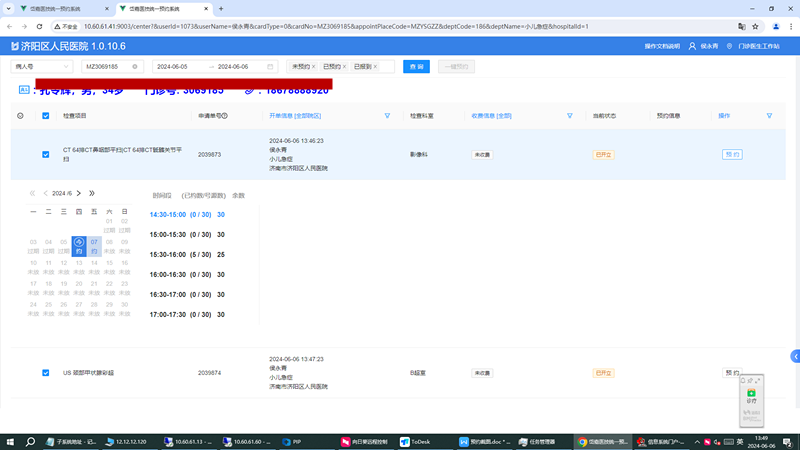Click 预约 button for the CT exam row
800x450 pixels.
(732, 155)
